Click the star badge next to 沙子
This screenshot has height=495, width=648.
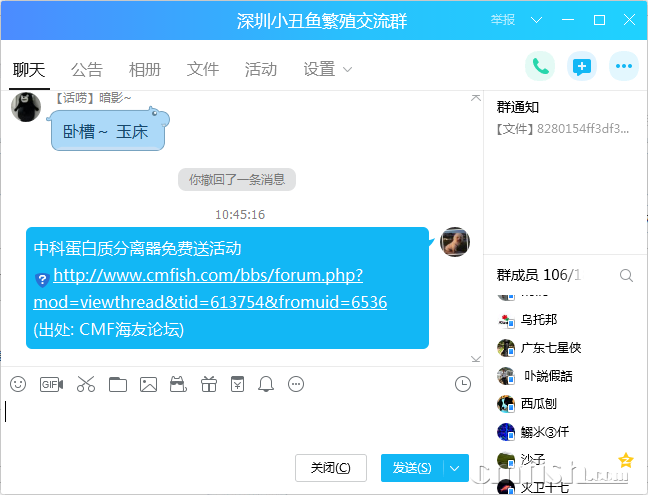pos(626,460)
